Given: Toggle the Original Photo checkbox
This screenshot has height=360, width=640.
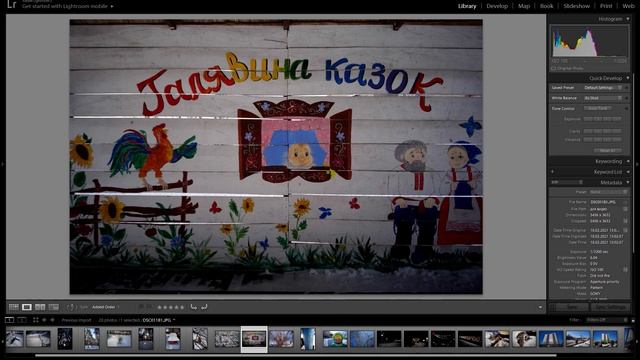Looking at the screenshot, I should tap(554, 69).
